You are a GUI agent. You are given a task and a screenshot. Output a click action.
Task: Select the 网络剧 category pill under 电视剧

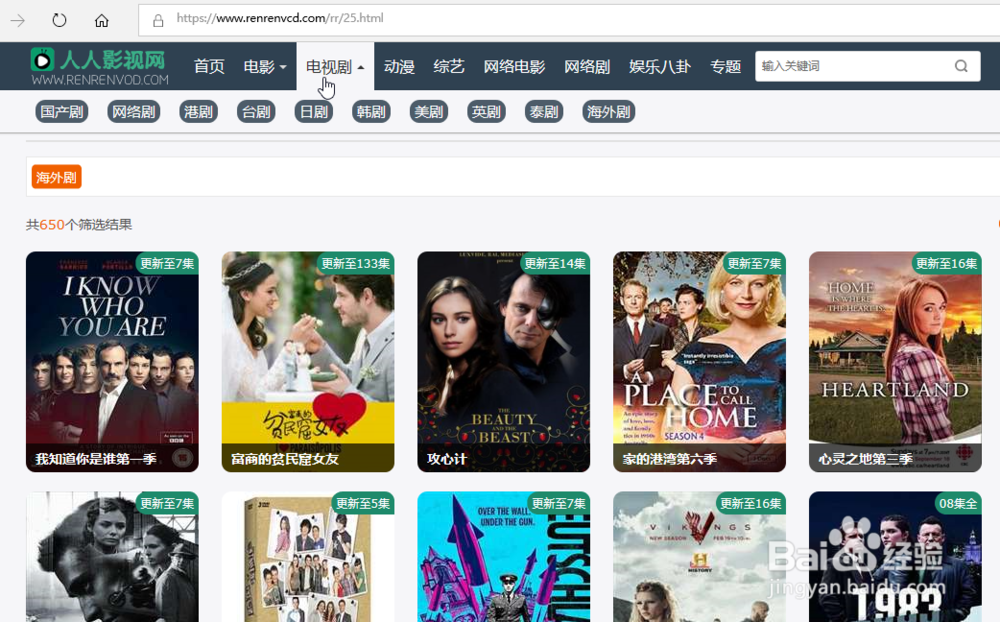point(134,112)
